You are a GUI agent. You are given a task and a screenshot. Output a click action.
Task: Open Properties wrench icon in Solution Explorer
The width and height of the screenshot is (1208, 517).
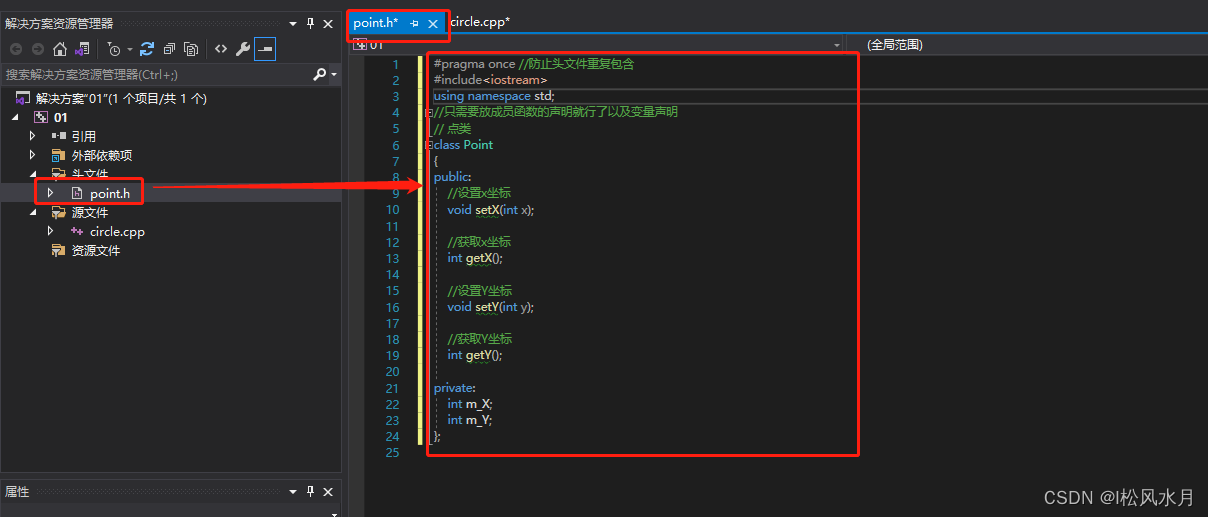tap(243, 49)
